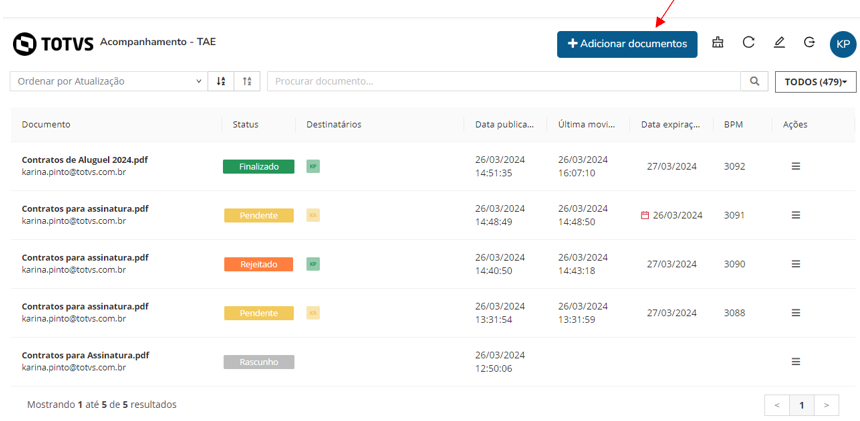Open Contratos para assinatura.pdf in BPM 3088 row

(85, 306)
